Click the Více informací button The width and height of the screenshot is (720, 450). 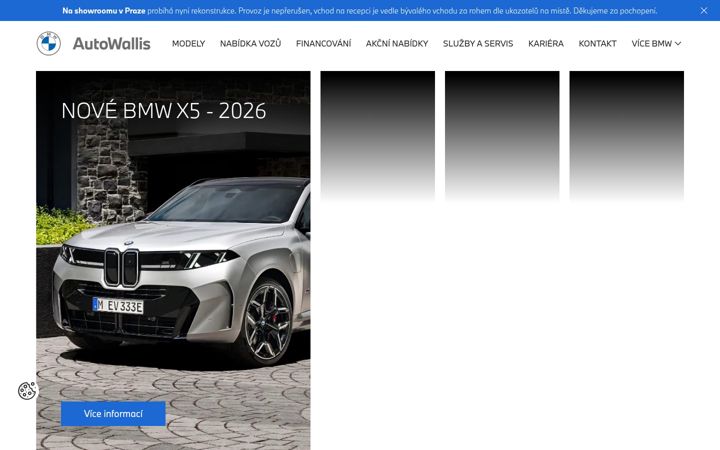coord(113,414)
